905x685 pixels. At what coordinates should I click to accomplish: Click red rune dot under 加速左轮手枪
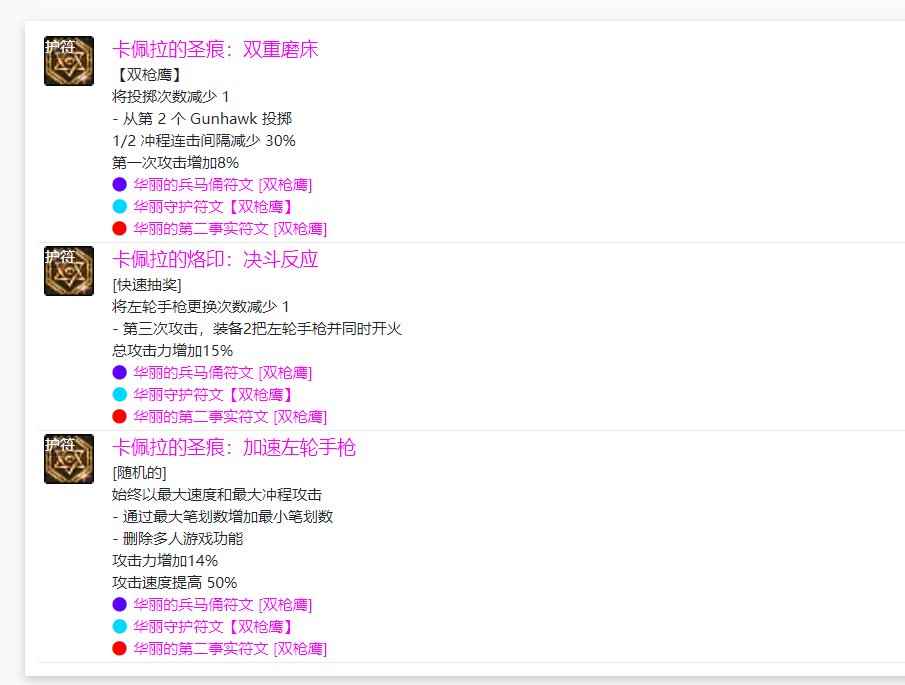(x=119, y=648)
